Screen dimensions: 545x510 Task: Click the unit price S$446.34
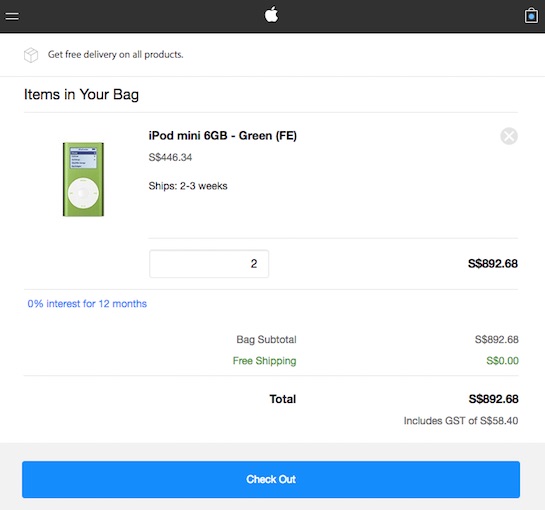(170, 157)
